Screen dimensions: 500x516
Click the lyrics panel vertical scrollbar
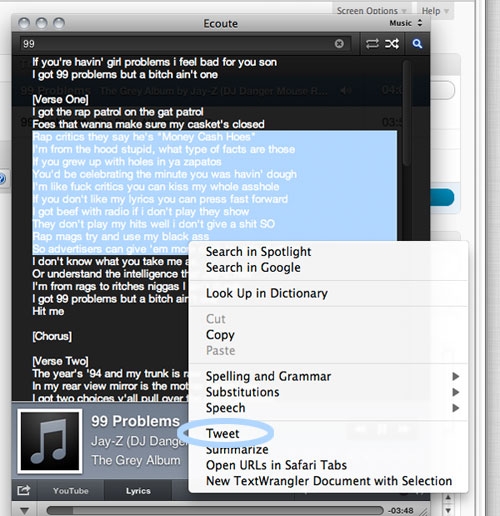[x=406, y=113]
